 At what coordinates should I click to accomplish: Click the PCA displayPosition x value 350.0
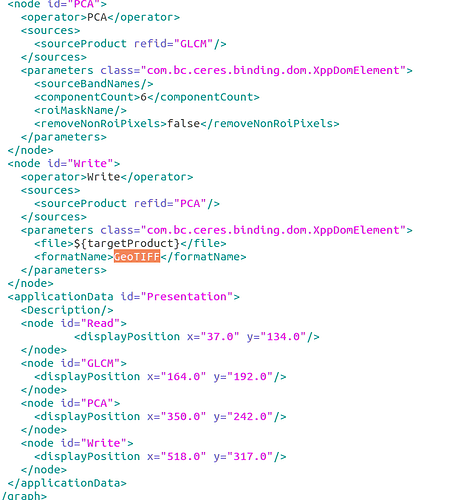click(x=183, y=416)
